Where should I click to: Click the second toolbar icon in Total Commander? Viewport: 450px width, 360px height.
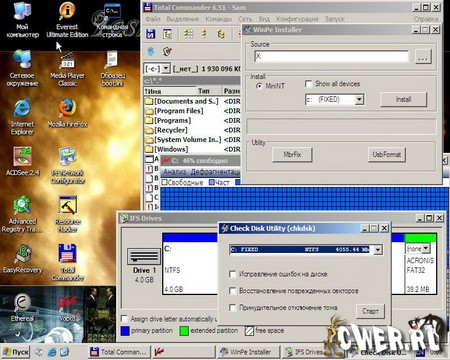tap(167, 34)
